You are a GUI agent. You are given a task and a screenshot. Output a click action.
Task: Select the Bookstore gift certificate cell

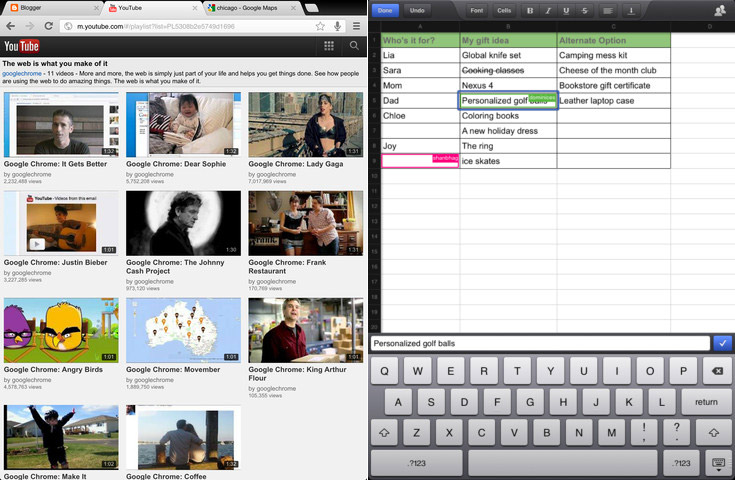(x=614, y=86)
